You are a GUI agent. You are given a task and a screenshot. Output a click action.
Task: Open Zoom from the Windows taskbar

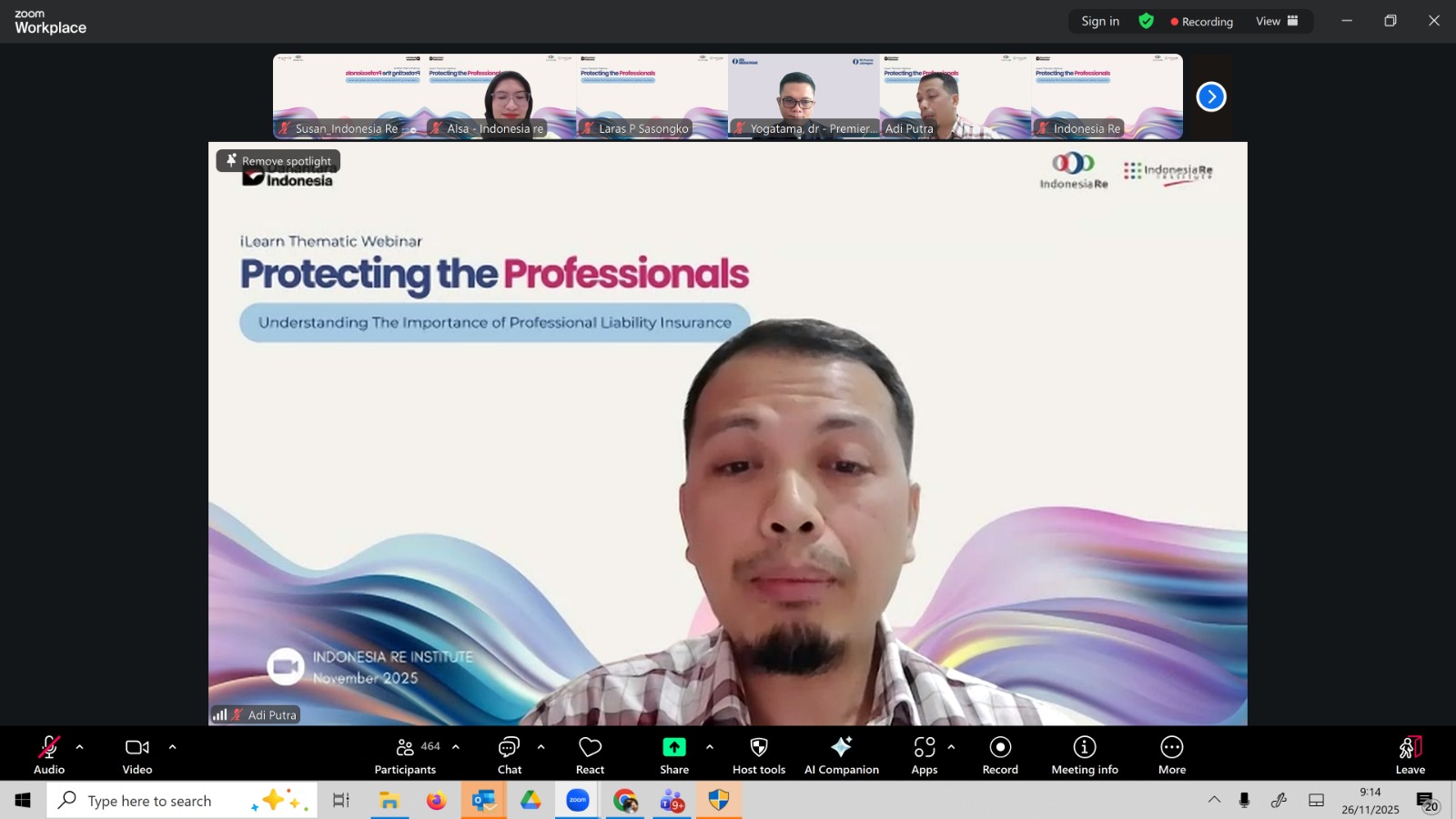tap(578, 801)
